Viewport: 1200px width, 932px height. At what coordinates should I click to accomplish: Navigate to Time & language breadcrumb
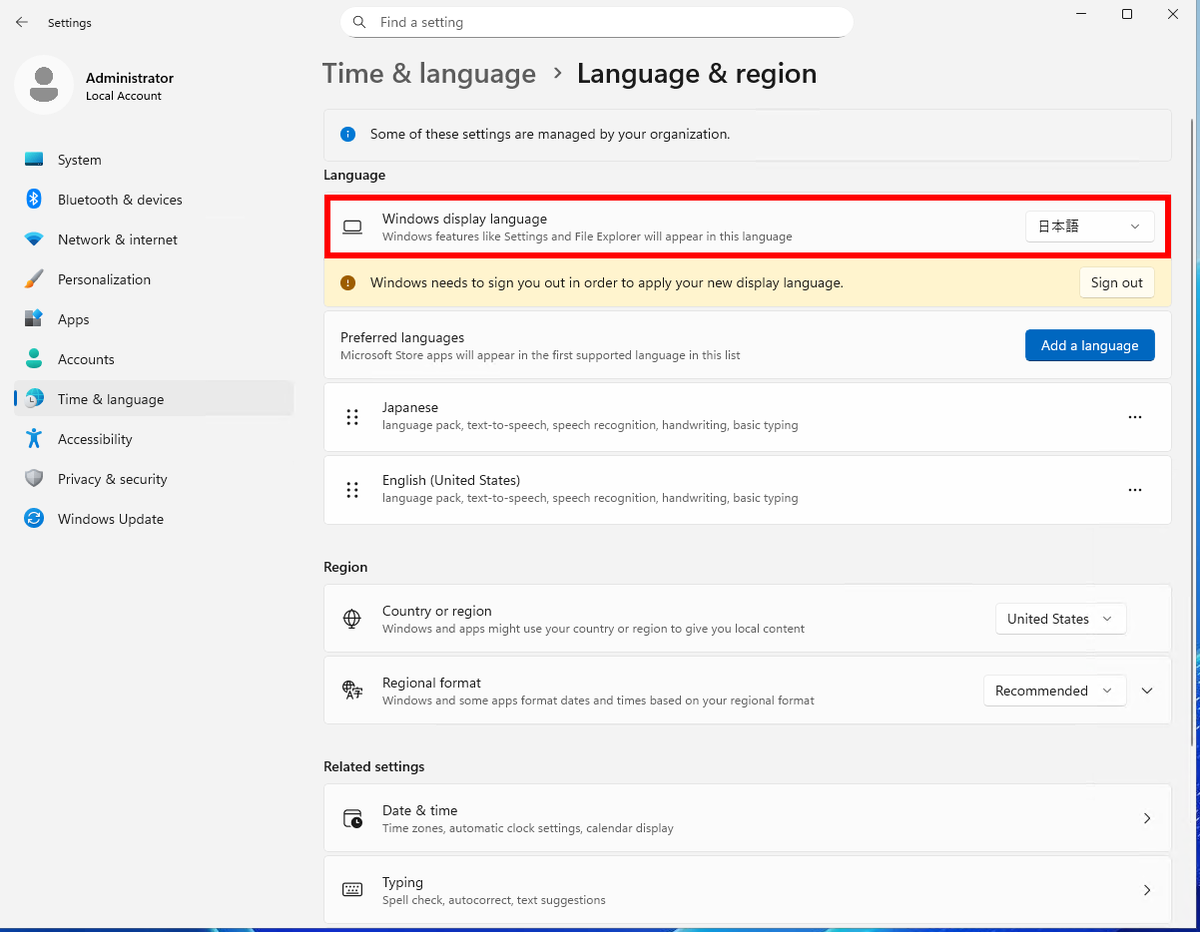tap(429, 73)
